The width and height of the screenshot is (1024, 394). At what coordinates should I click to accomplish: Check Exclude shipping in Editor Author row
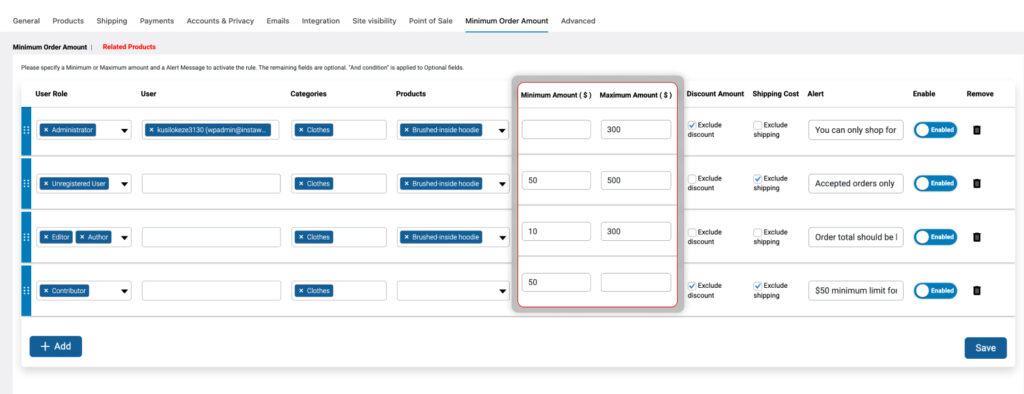click(758, 232)
